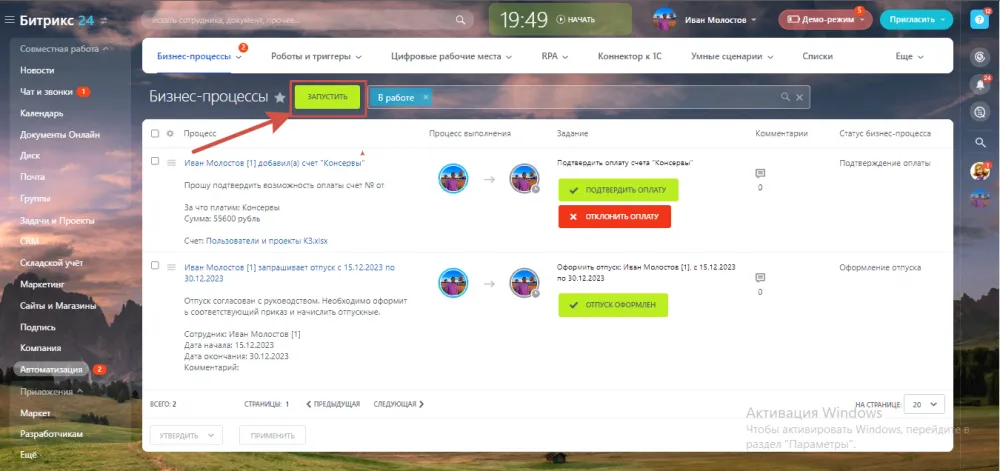This screenshot has height=471, width=1000.
Task: Open the comments icon in the отпуск row
Action: pyautogui.click(x=760, y=278)
